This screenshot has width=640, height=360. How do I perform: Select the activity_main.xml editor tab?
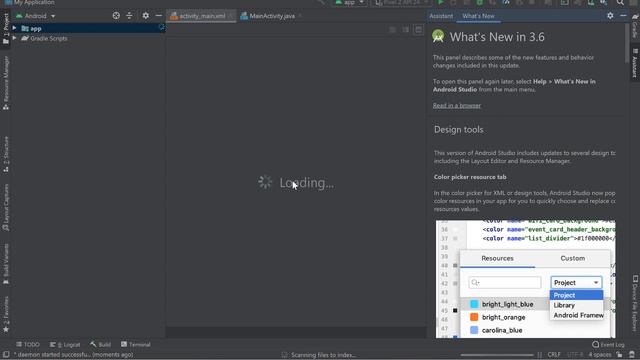(x=202, y=16)
